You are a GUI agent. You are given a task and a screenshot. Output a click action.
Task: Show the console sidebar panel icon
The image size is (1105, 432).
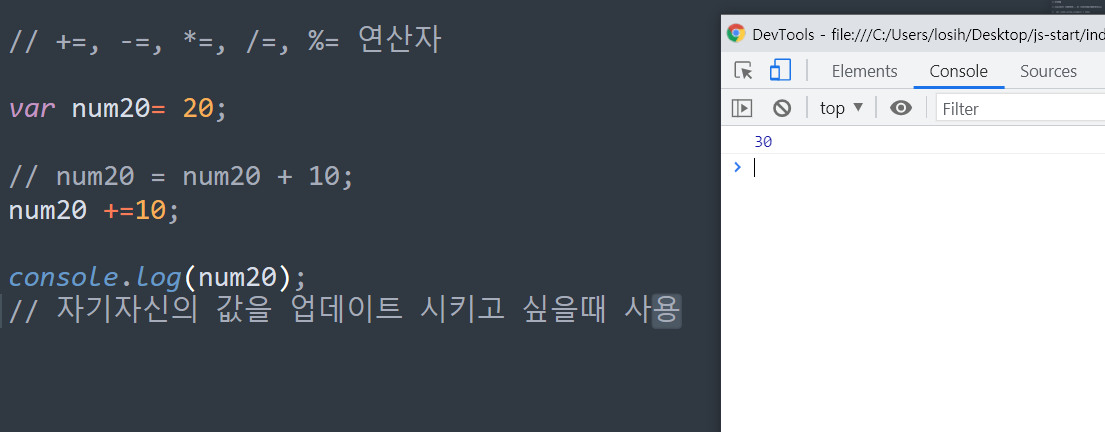pos(741,108)
